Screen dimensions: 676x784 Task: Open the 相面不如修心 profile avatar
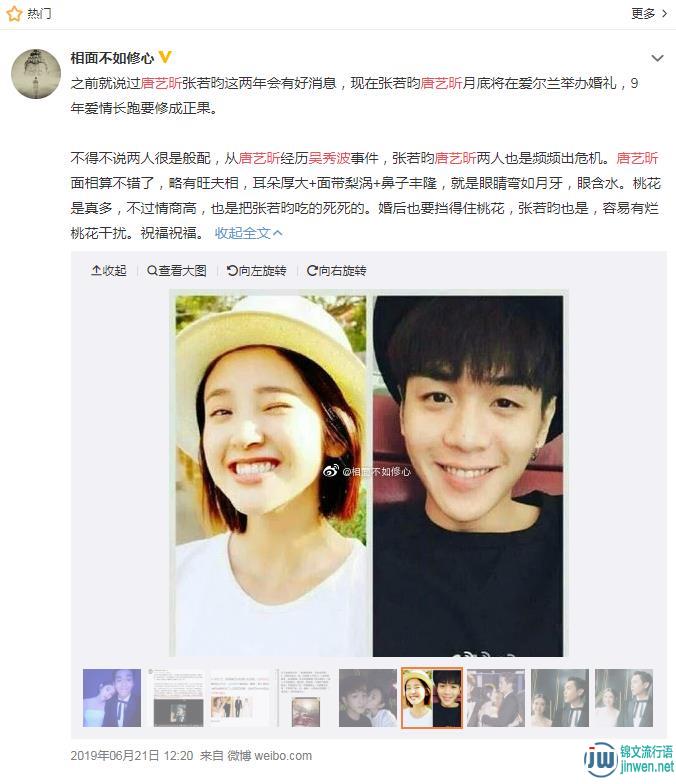36,74
